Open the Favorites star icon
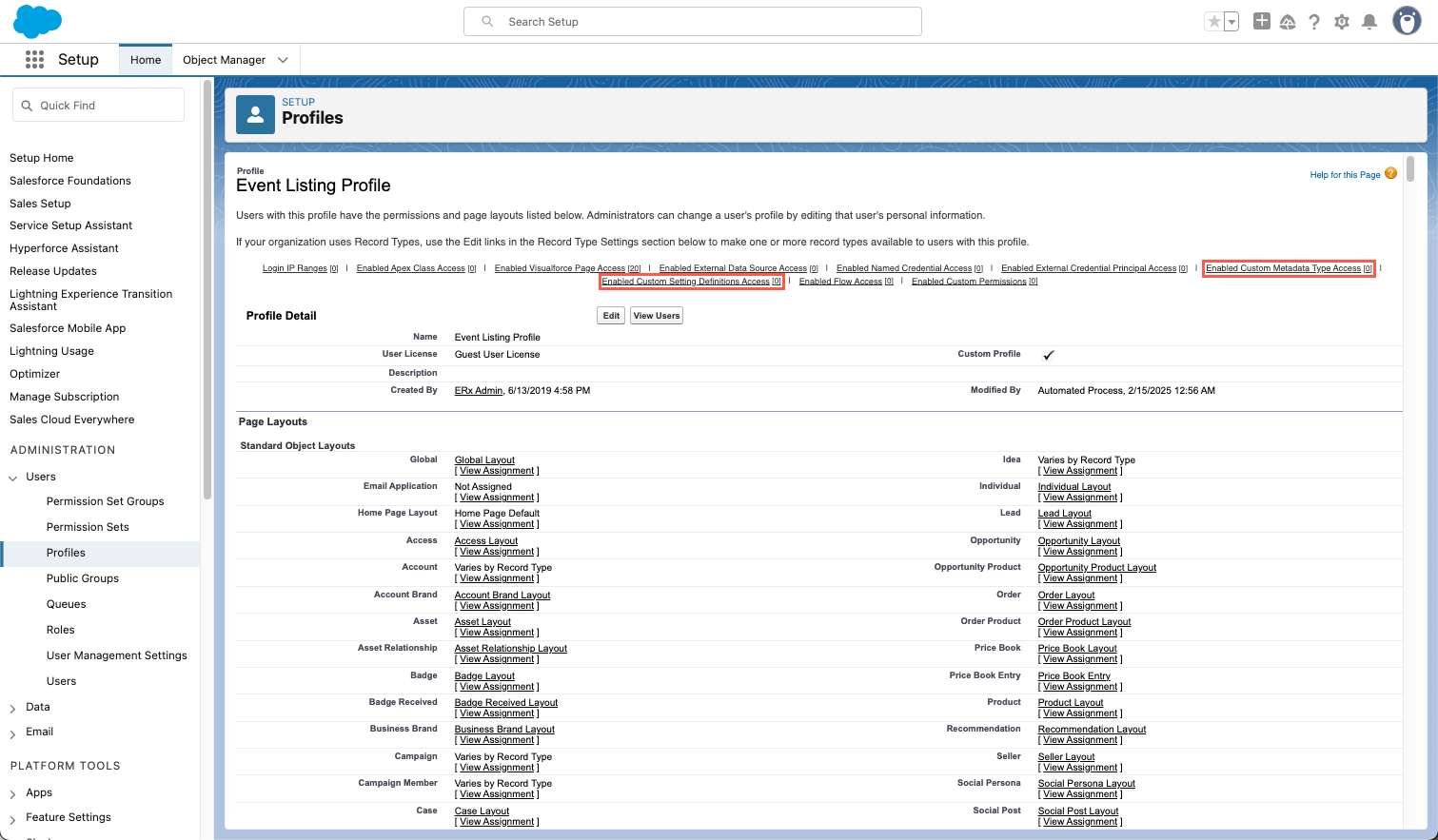This screenshot has width=1438, height=840. pos(1213,22)
